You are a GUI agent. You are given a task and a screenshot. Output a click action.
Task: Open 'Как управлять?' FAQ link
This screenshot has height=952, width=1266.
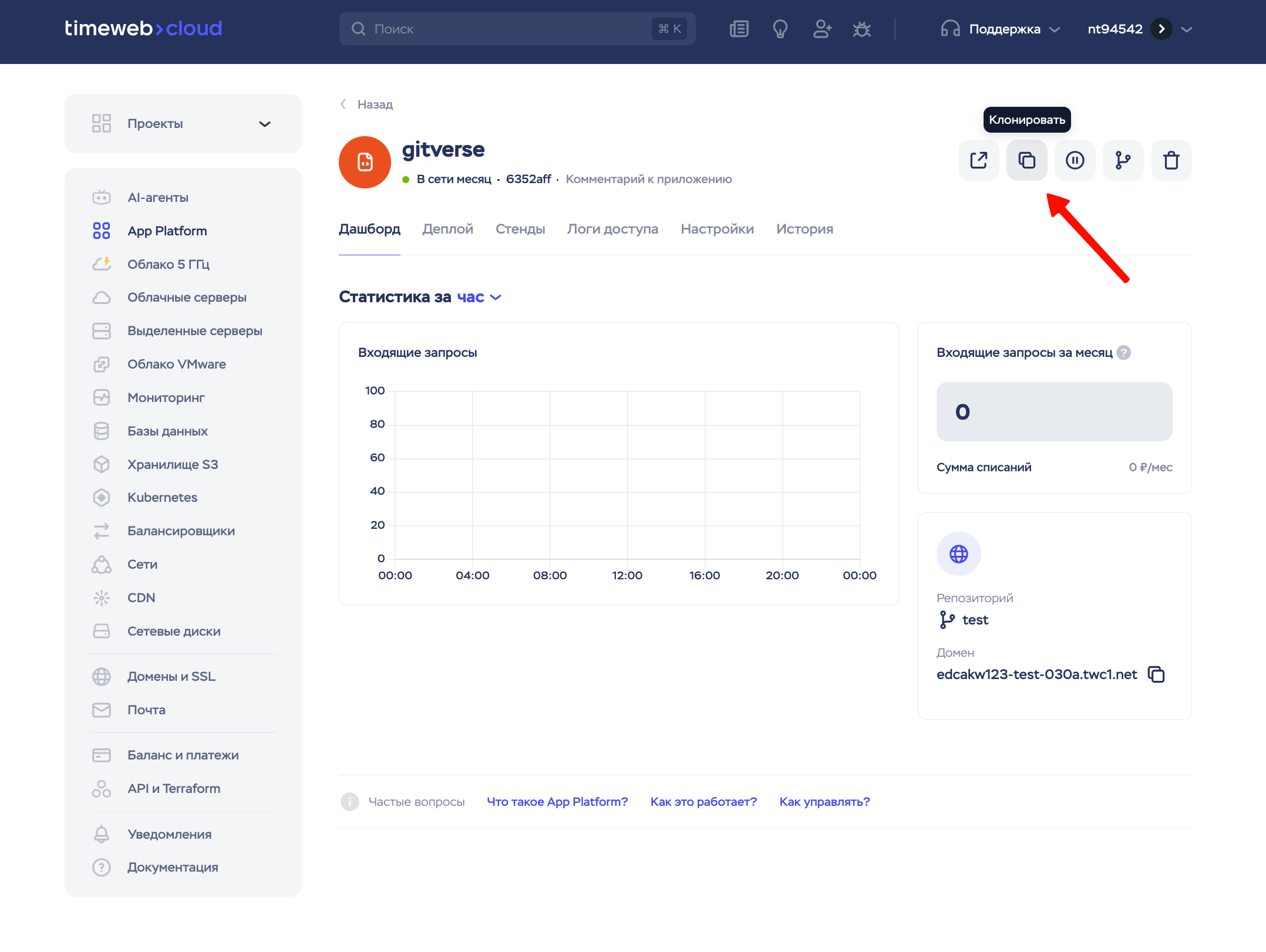point(824,802)
